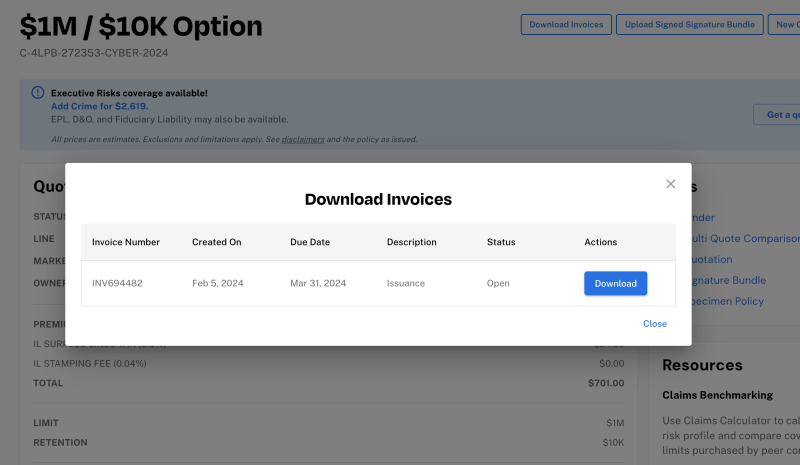Click the Created On column header

coord(217,242)
